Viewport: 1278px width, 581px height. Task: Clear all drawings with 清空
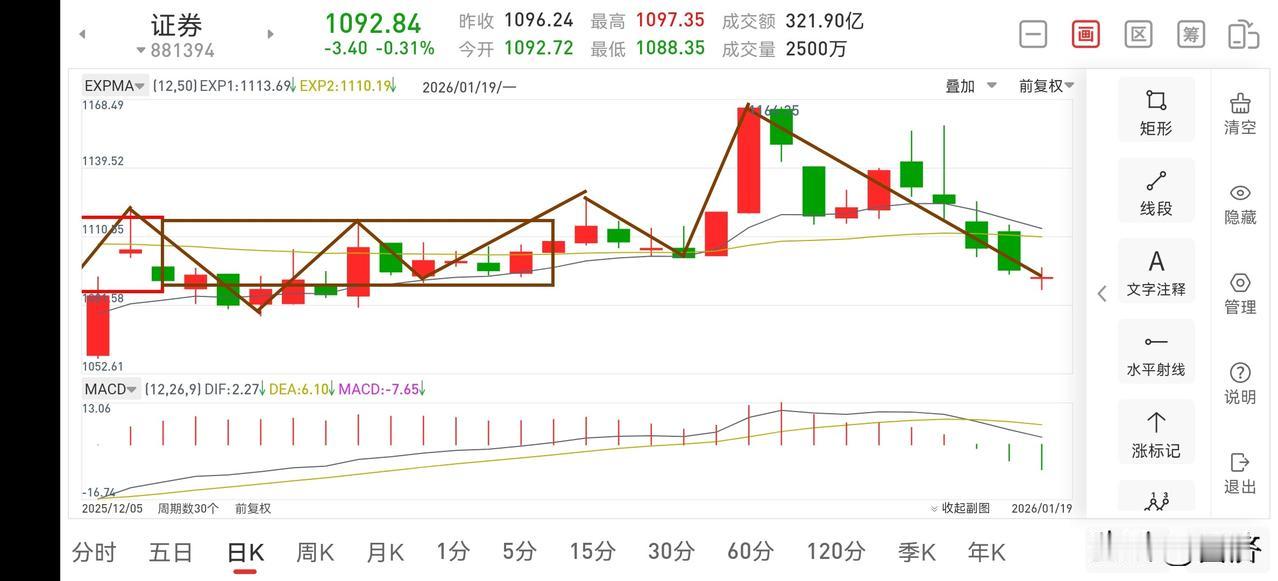[1240, 113]
